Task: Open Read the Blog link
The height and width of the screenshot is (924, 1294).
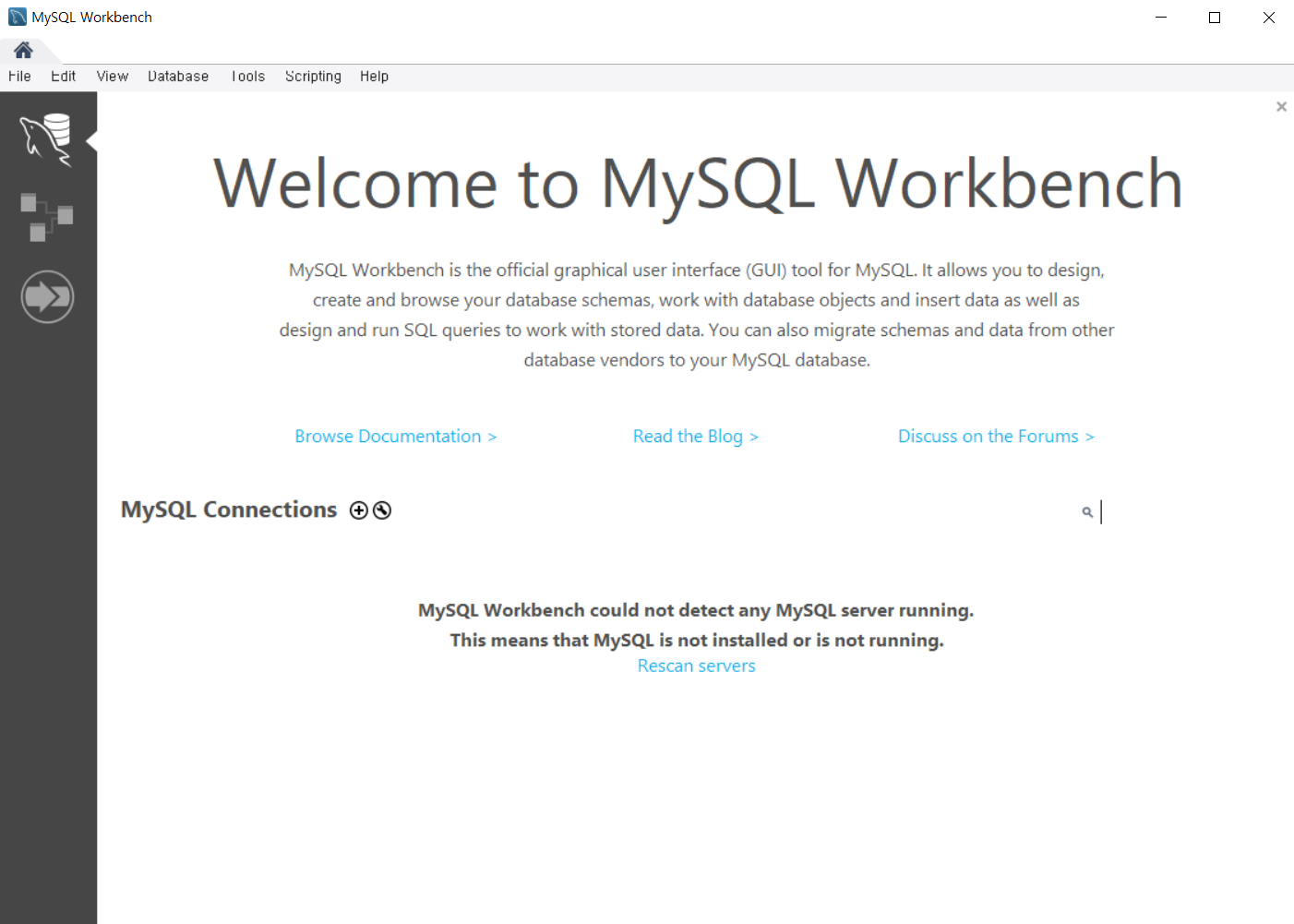Action: coord(696,437)
